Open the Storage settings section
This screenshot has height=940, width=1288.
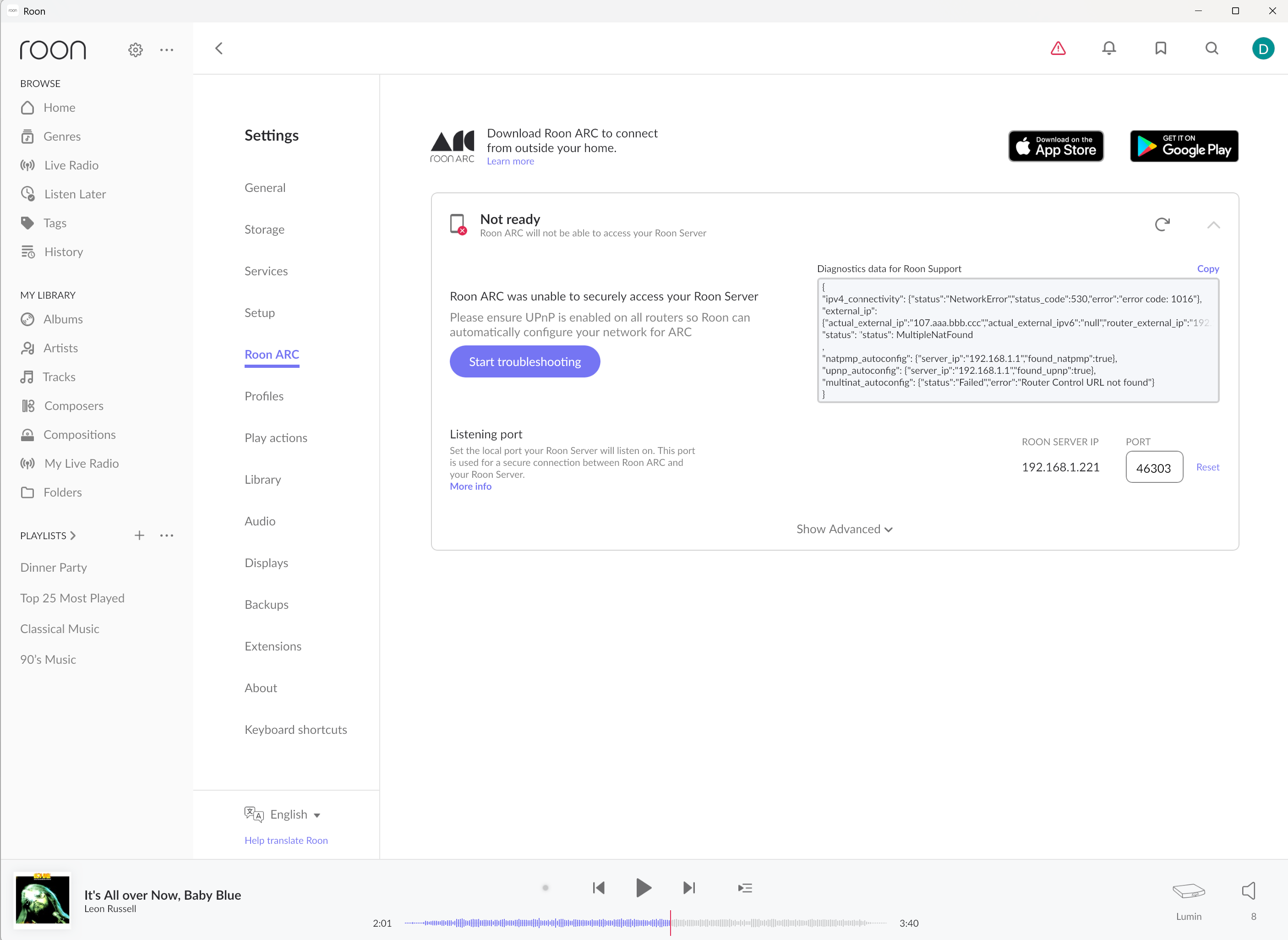click(265, 230)
